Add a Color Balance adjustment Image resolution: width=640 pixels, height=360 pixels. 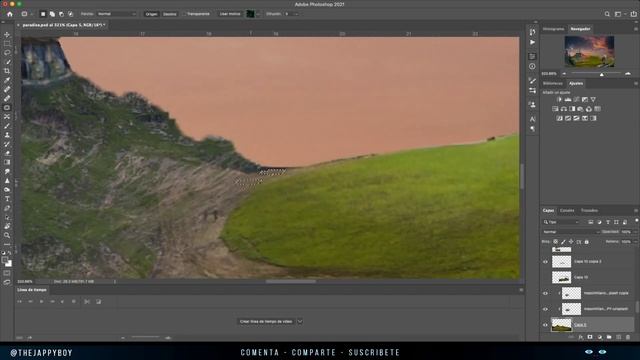[564, 109]
